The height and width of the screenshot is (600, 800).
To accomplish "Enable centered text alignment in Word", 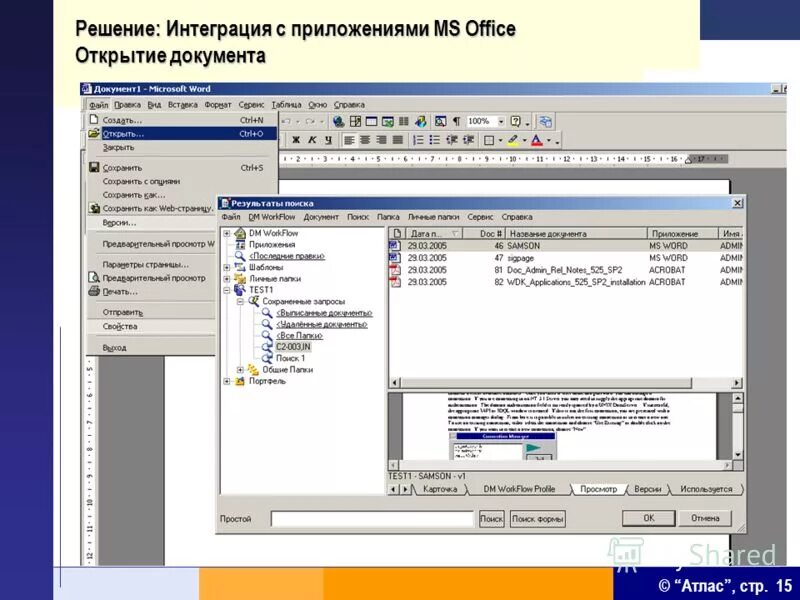I will (364, 139).
